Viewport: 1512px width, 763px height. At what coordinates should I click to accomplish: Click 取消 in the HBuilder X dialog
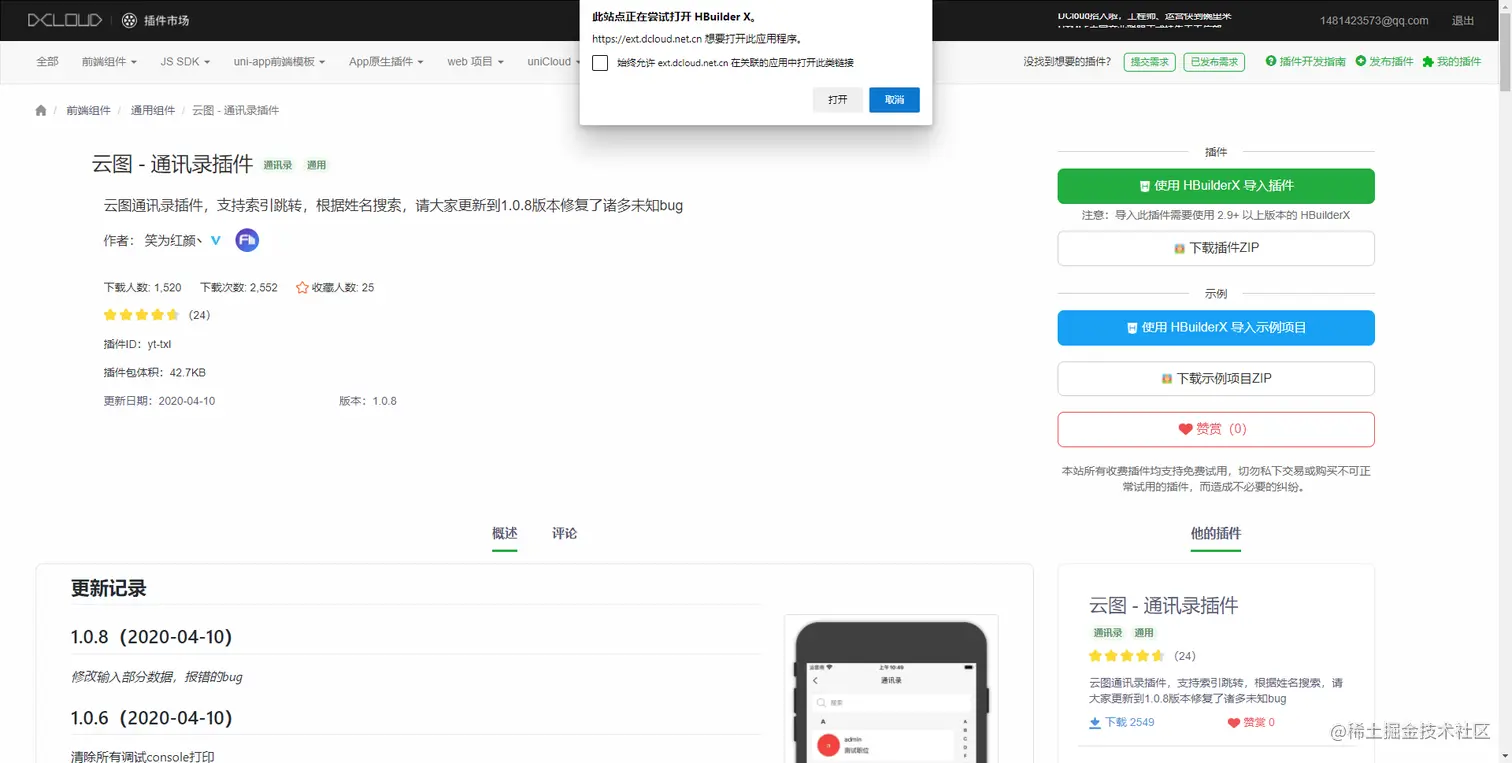tap(894, 100)
